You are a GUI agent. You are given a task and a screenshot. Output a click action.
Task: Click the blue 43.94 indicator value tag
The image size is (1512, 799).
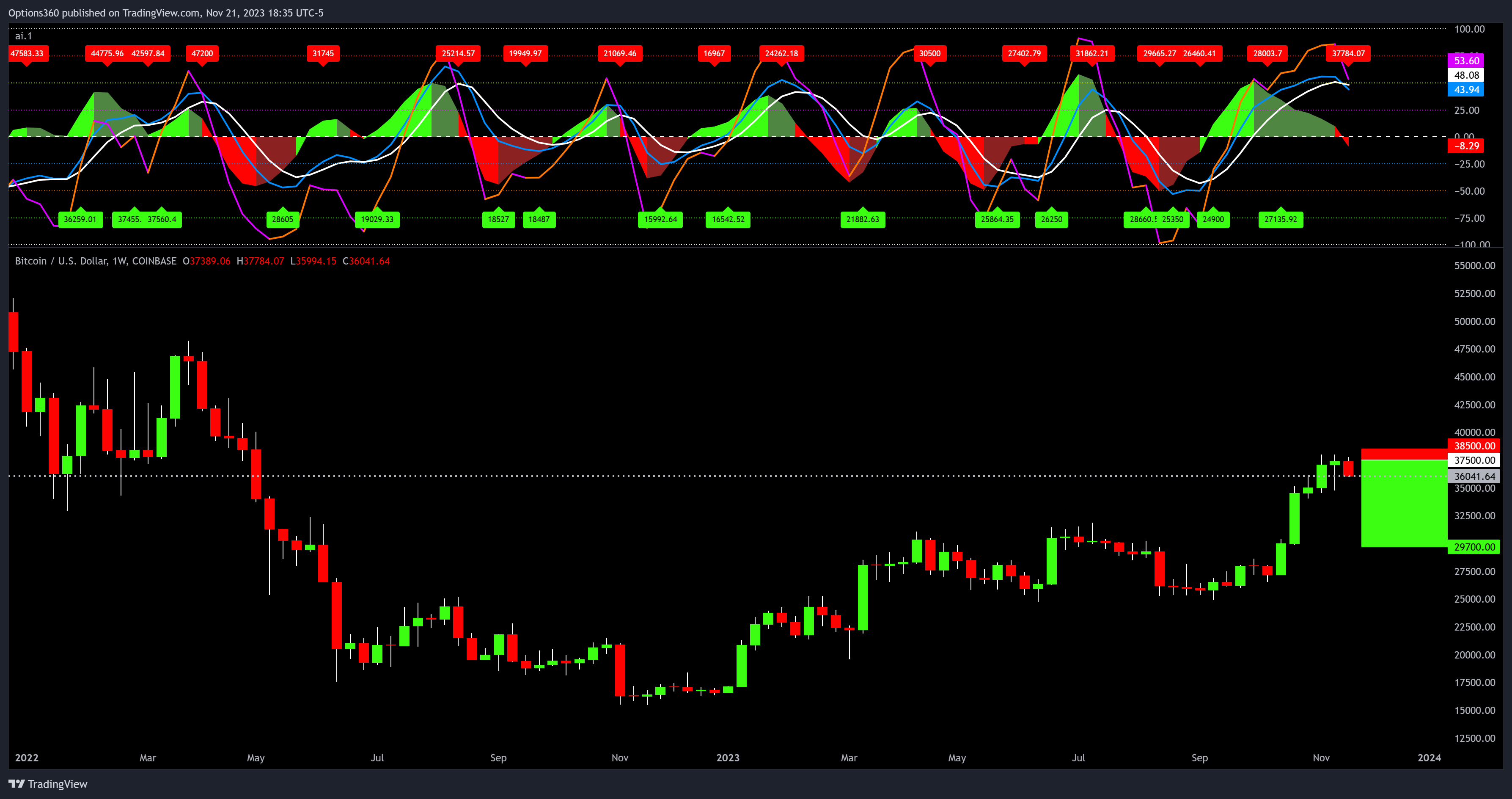[x=1465, y=90]
